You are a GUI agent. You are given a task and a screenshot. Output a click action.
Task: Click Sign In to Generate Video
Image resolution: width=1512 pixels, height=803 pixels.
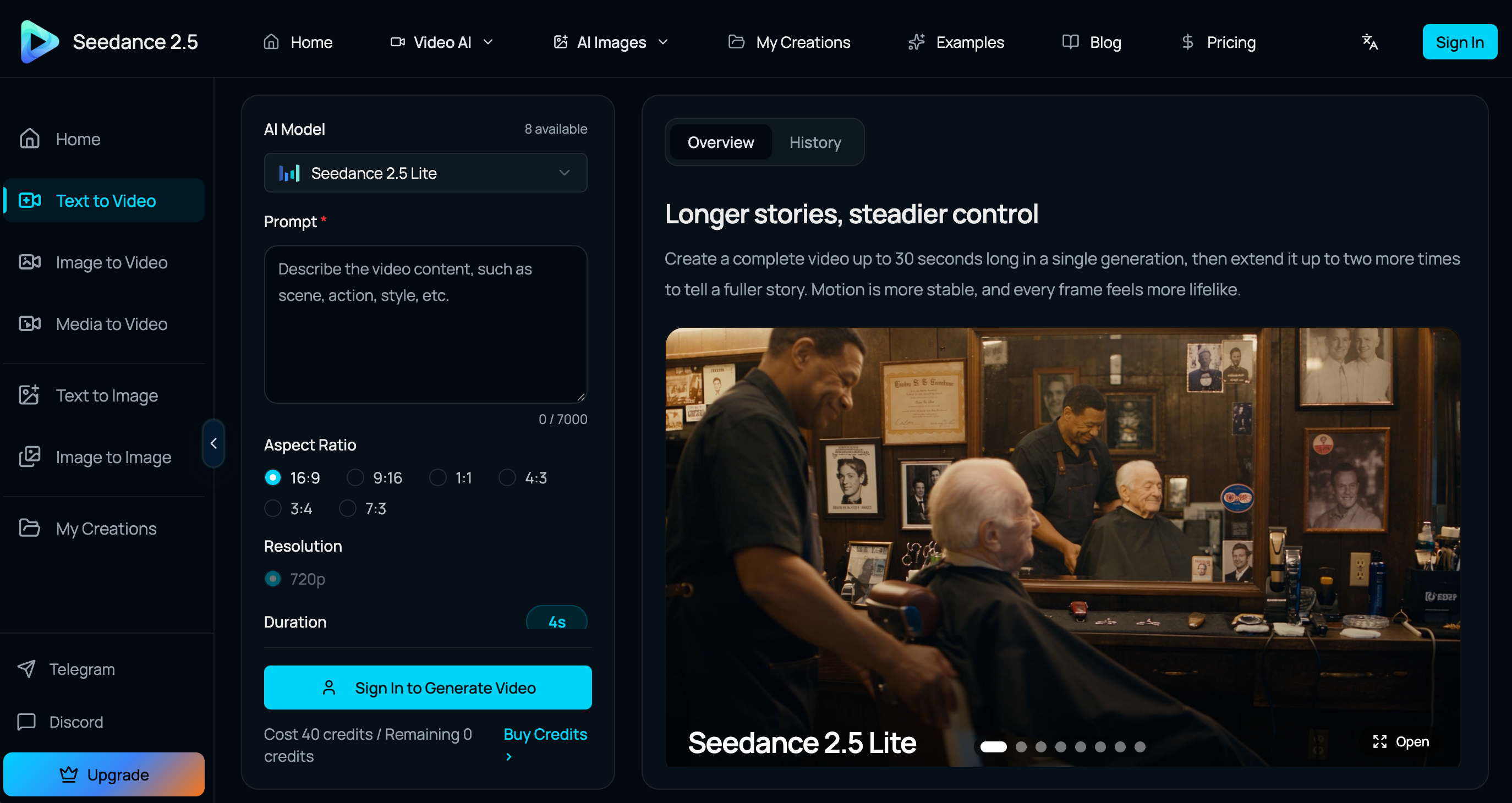[428, 687]
